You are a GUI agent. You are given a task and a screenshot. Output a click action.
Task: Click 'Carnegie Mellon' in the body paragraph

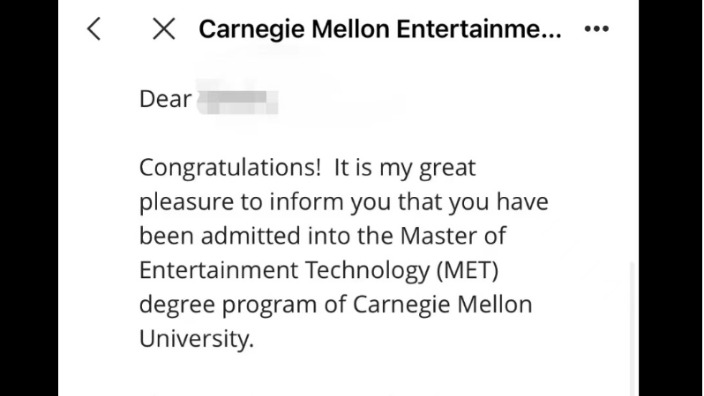click(x=442, y=305)
